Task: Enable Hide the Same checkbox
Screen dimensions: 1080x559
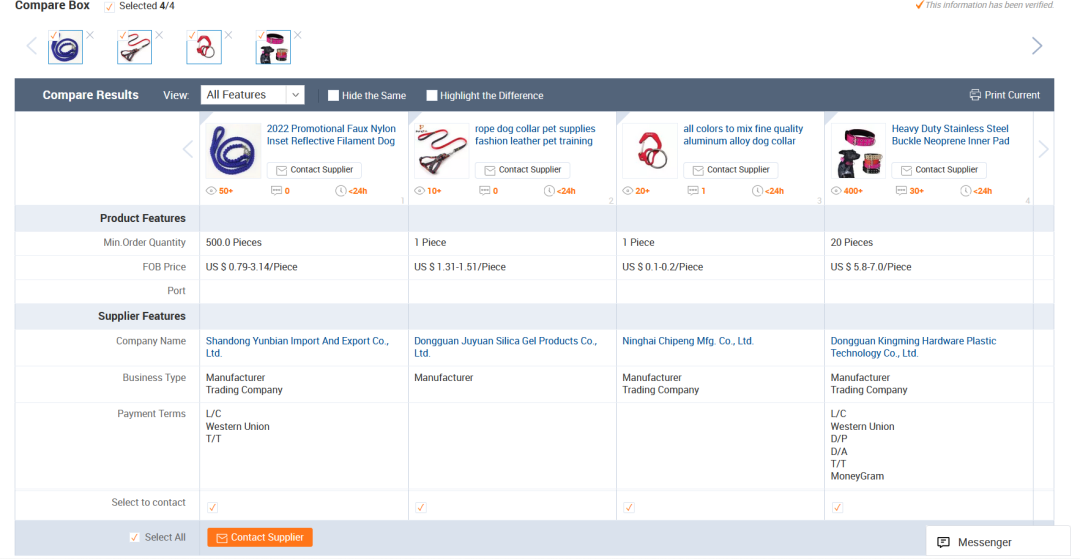Action: tap(333, 96)
